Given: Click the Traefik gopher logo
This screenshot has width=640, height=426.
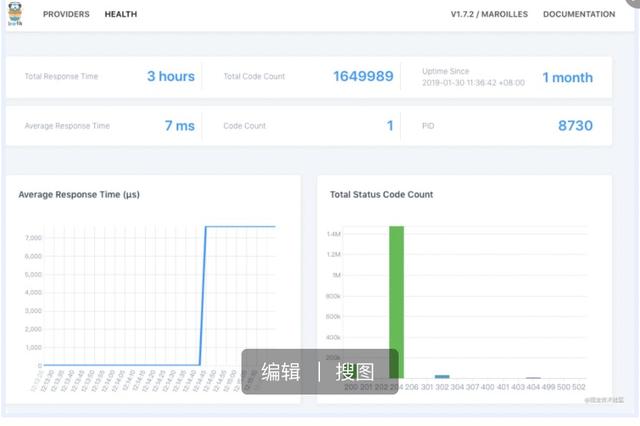Looking at the screenshot, I should pos(15,14).
